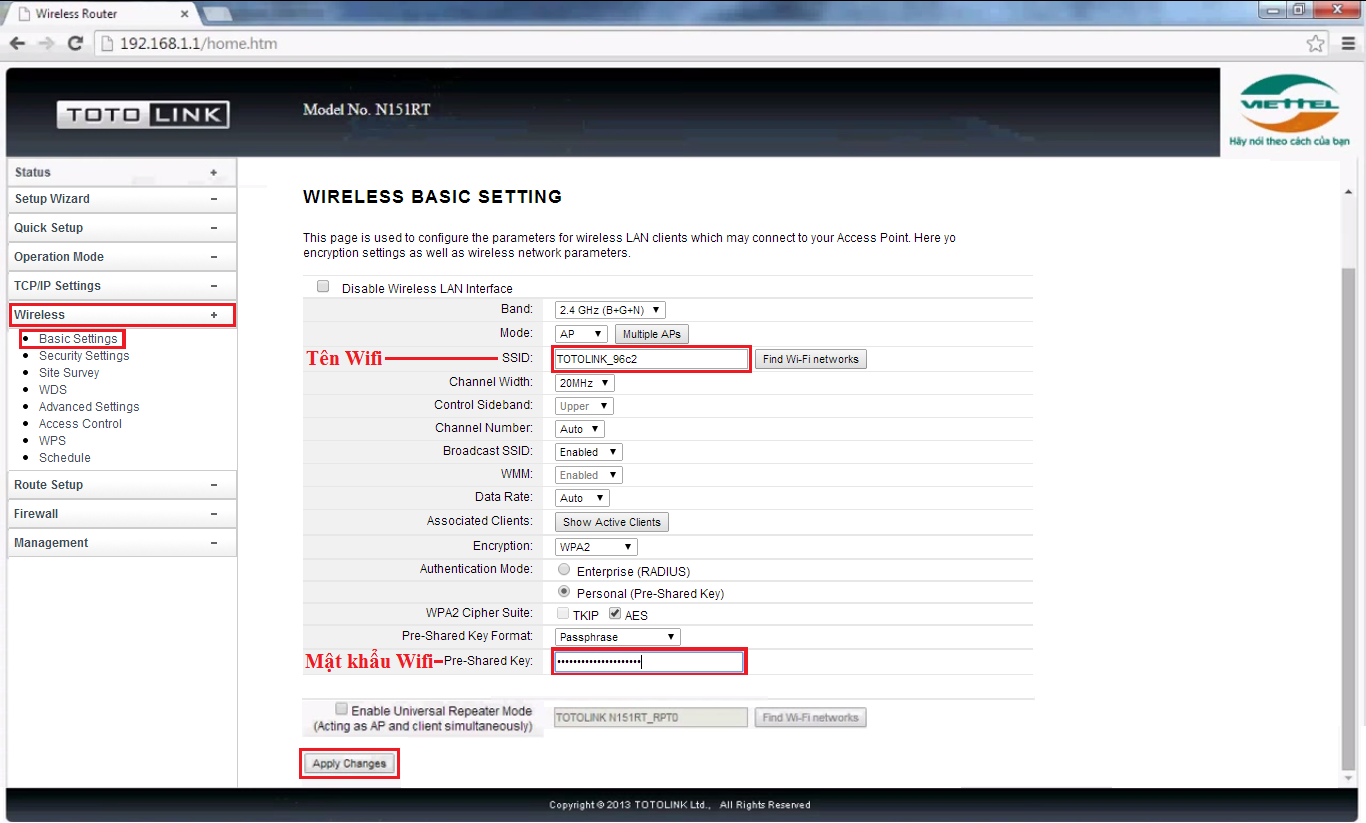
Task: Select Enterprise (RADIUS) authentication mode
Action: pos(564,570)
